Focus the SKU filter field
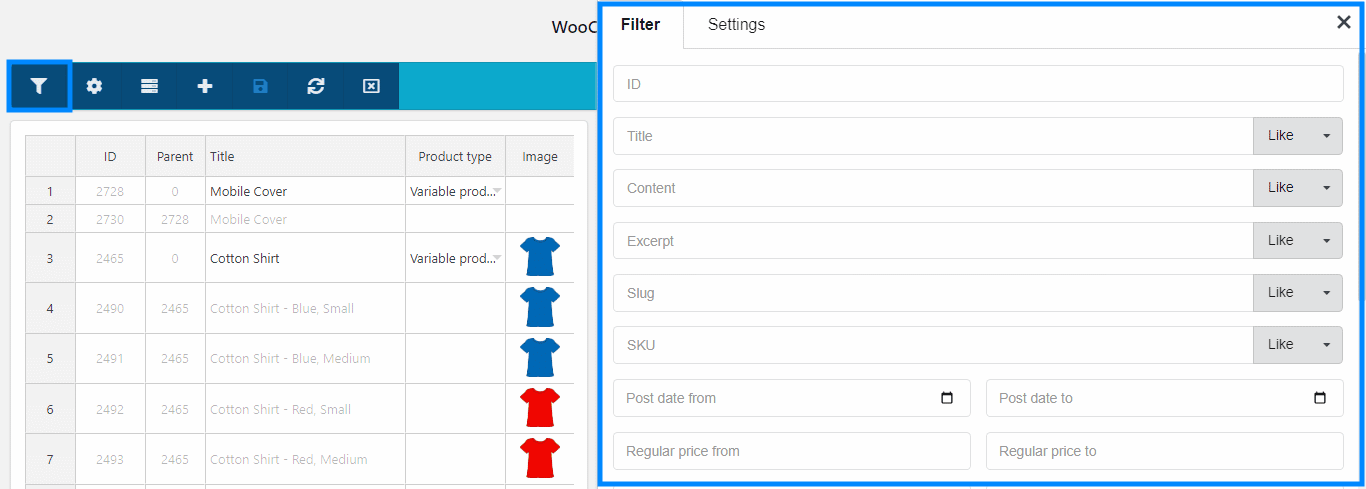The height and width of the screenshot is (489, 1366). click(x=933, y=345)
